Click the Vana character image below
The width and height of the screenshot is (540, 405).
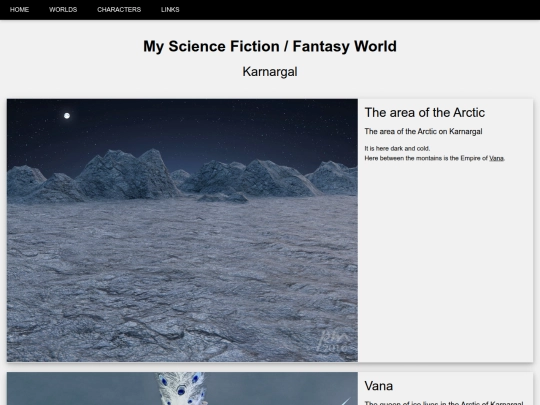click(182, 388)
